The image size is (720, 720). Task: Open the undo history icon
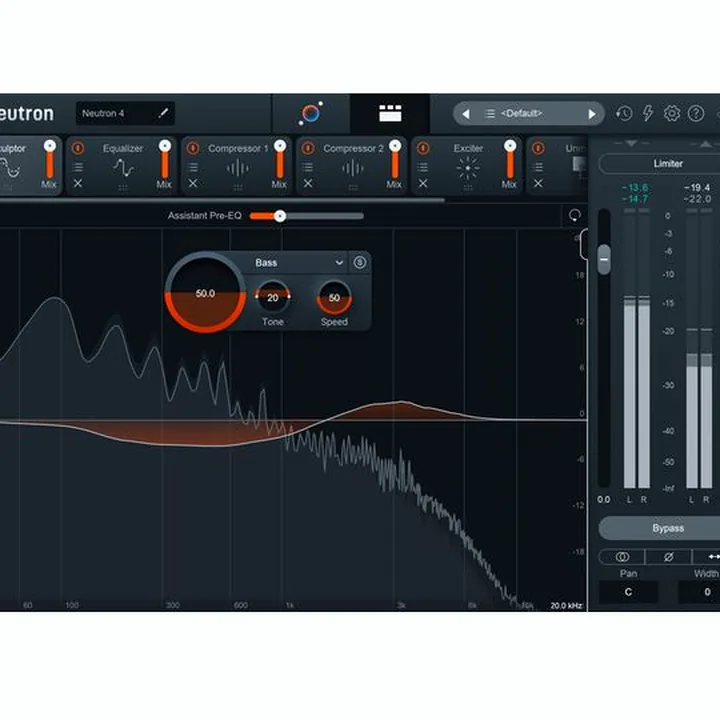(x=624, y=113)
